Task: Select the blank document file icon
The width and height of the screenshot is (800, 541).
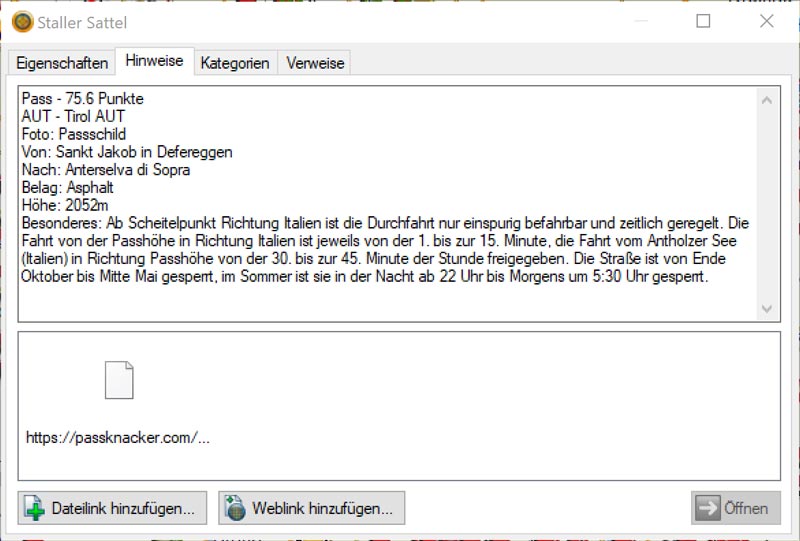Action: click(119, 380)
